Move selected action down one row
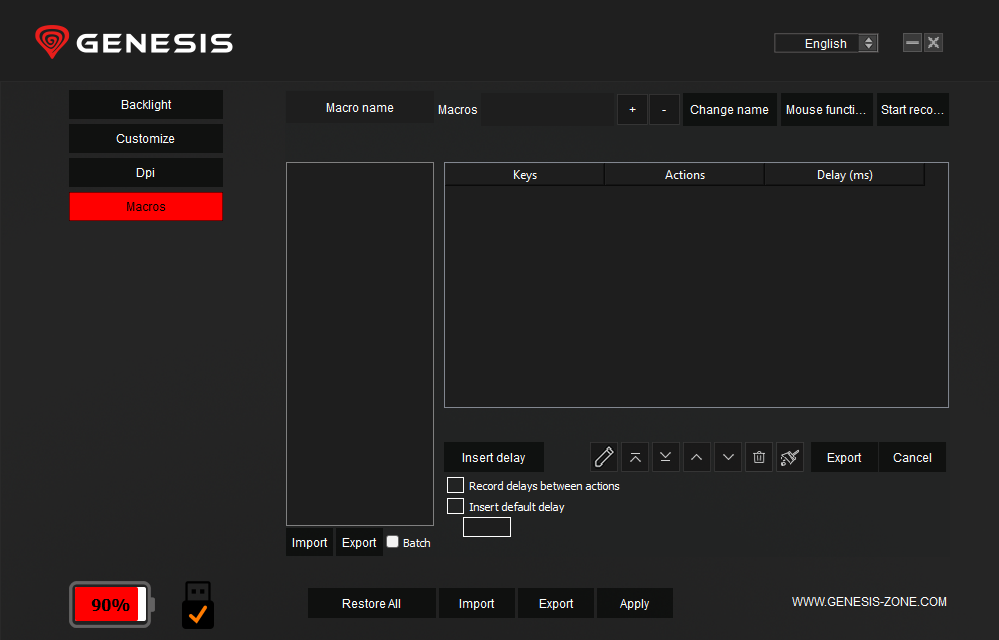Viewport: 999px width, 640px height. click(x=728, y=457)
